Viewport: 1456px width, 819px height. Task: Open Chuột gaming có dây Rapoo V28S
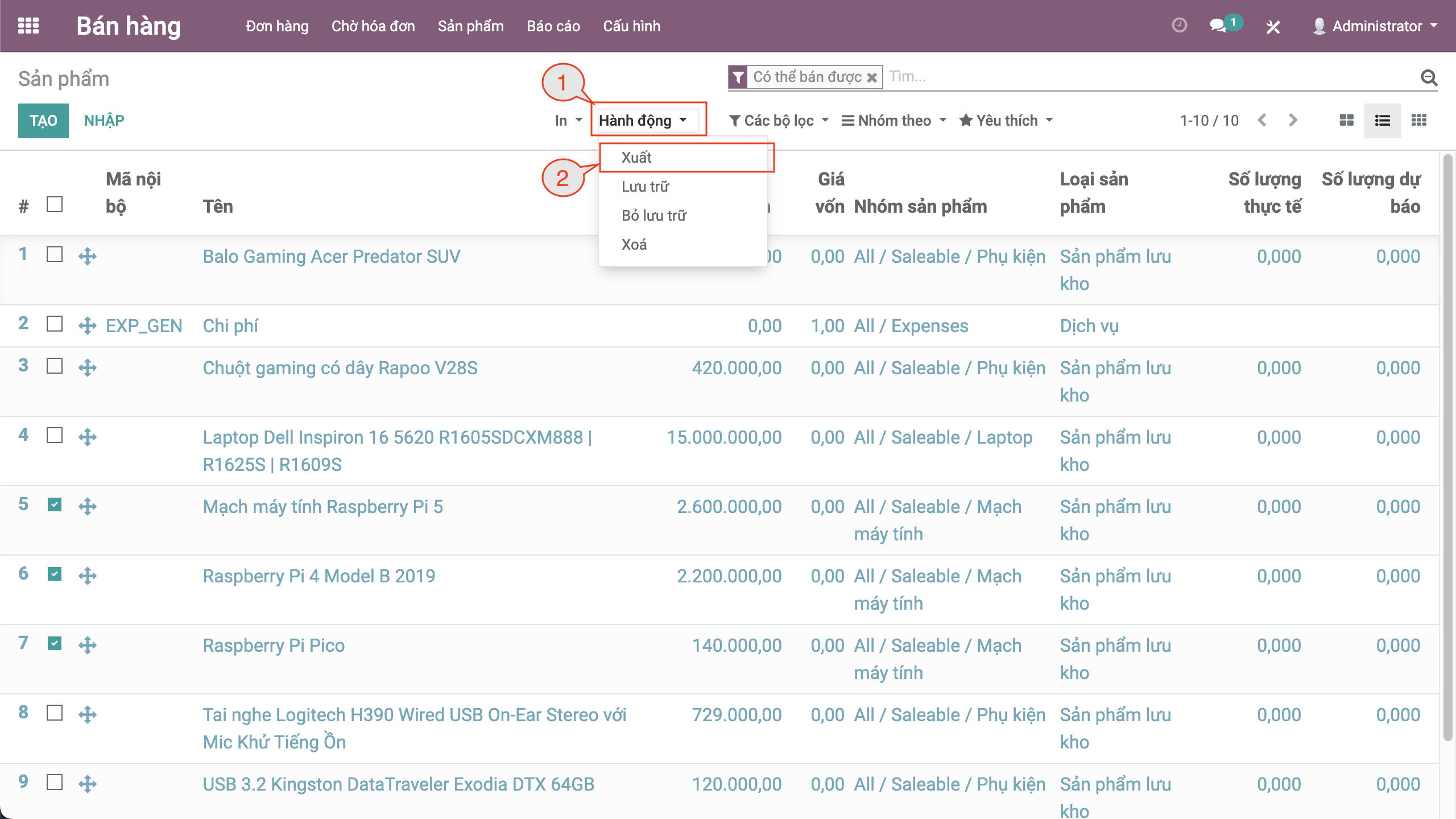click(x=340, y=368)
